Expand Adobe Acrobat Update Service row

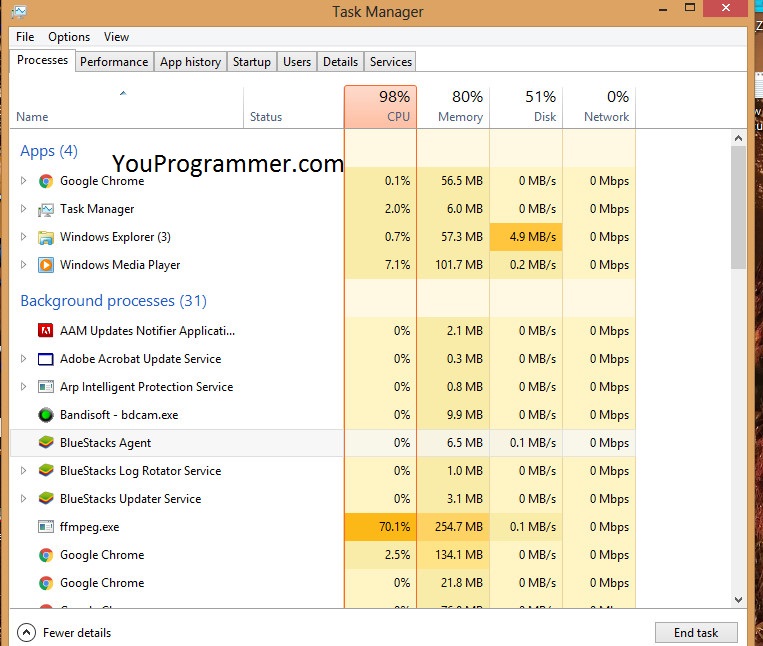23,359
